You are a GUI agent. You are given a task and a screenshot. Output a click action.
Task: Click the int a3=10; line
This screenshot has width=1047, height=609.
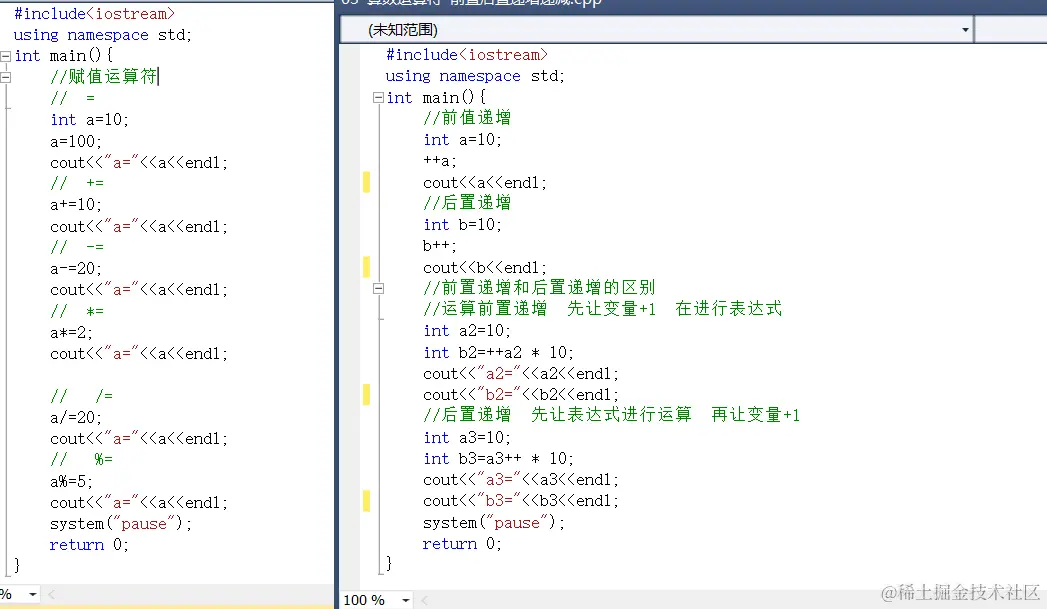tap(467, 437)
